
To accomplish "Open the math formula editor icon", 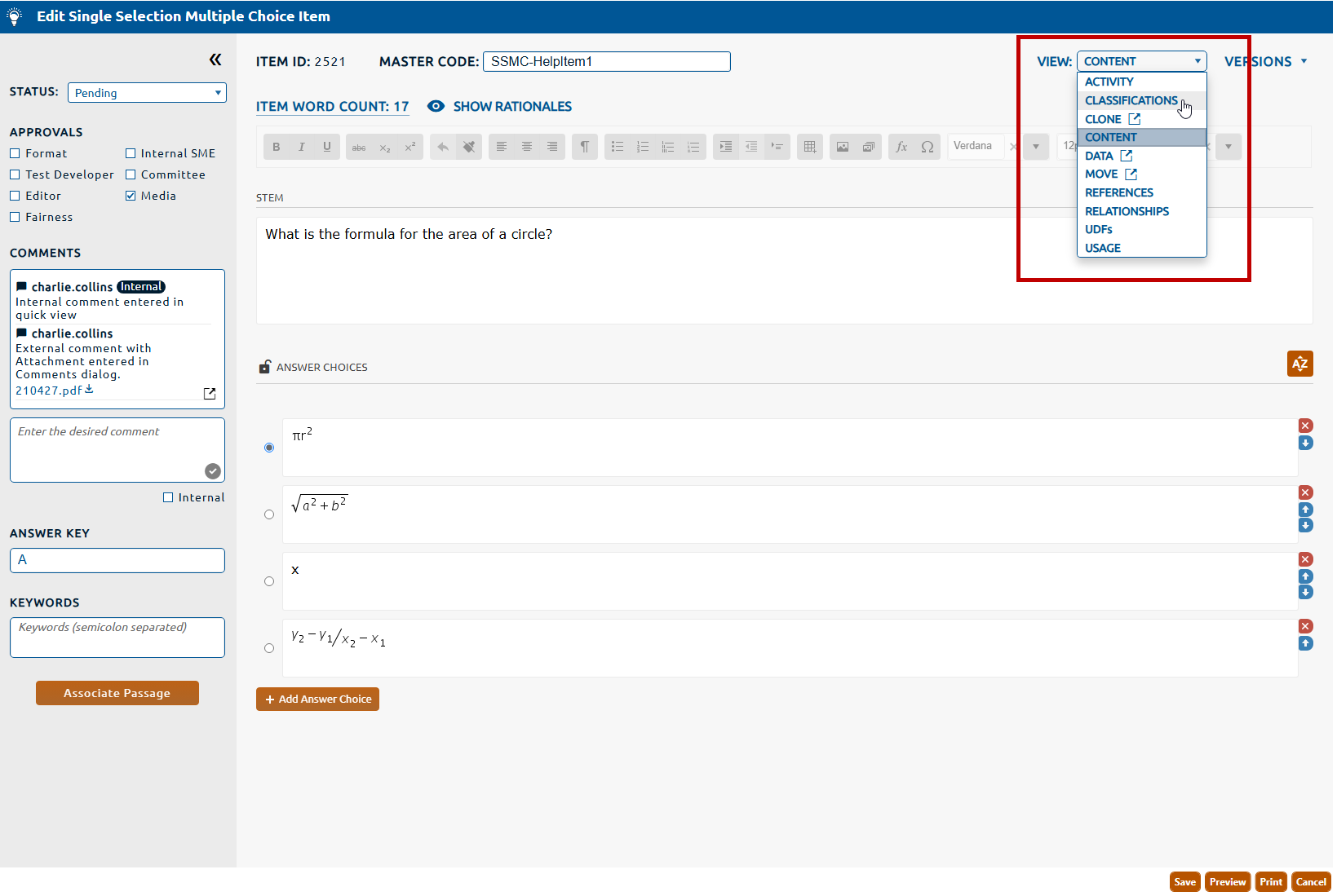I will (901, 147).
